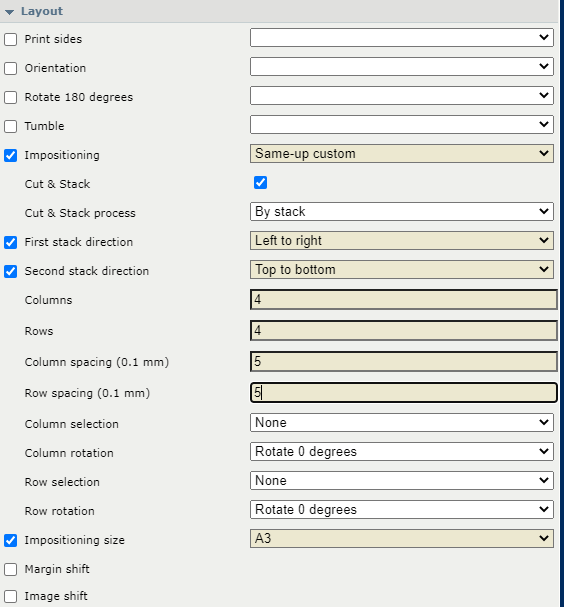This screenshot has width=564, height=607.
Task: Check the Tumble option
Action: 10,126
